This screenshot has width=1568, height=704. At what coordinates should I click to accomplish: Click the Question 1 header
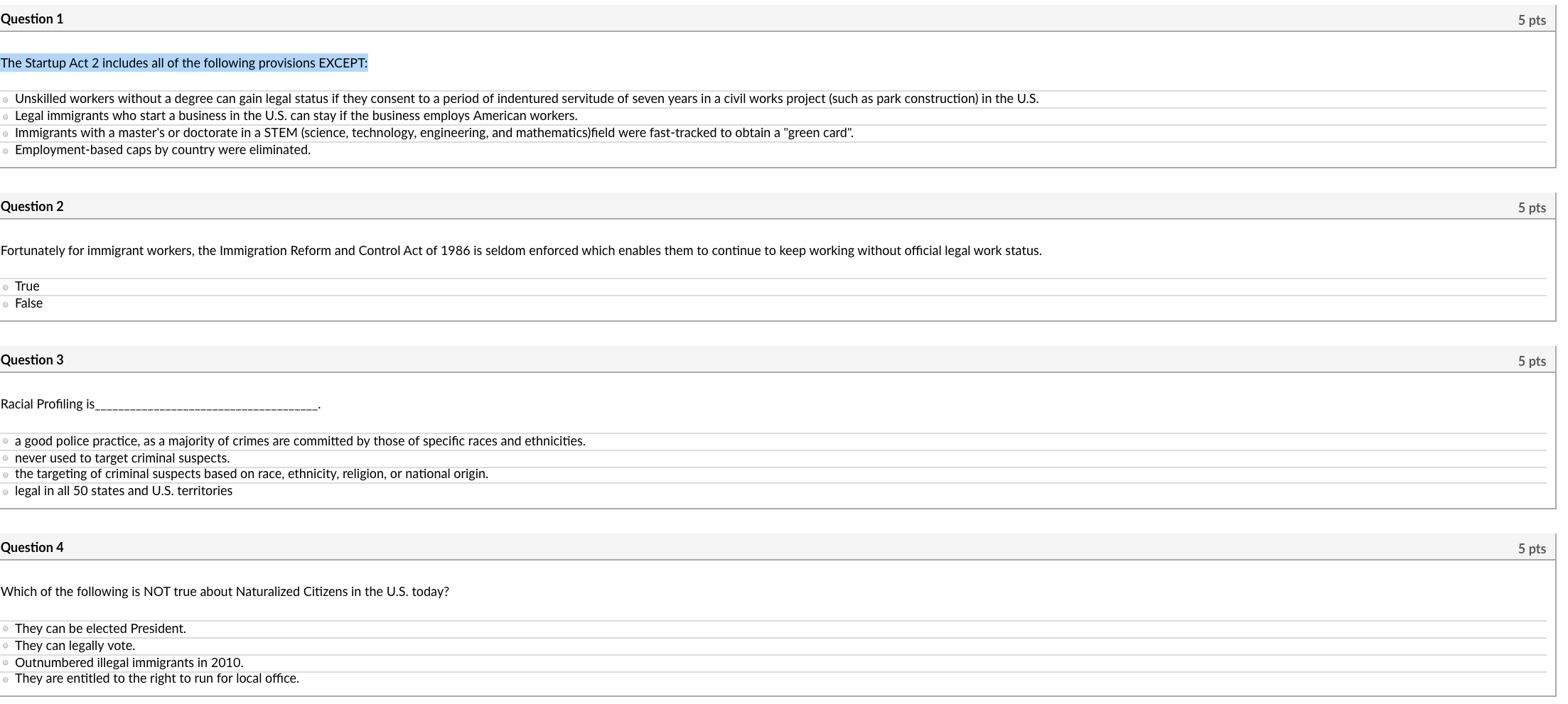click(x=33, y=19)
